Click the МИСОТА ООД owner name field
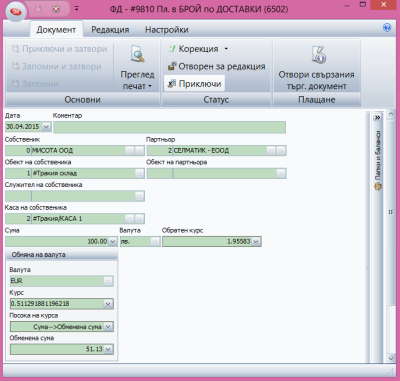400x381 pixels. tap(78, 151)
